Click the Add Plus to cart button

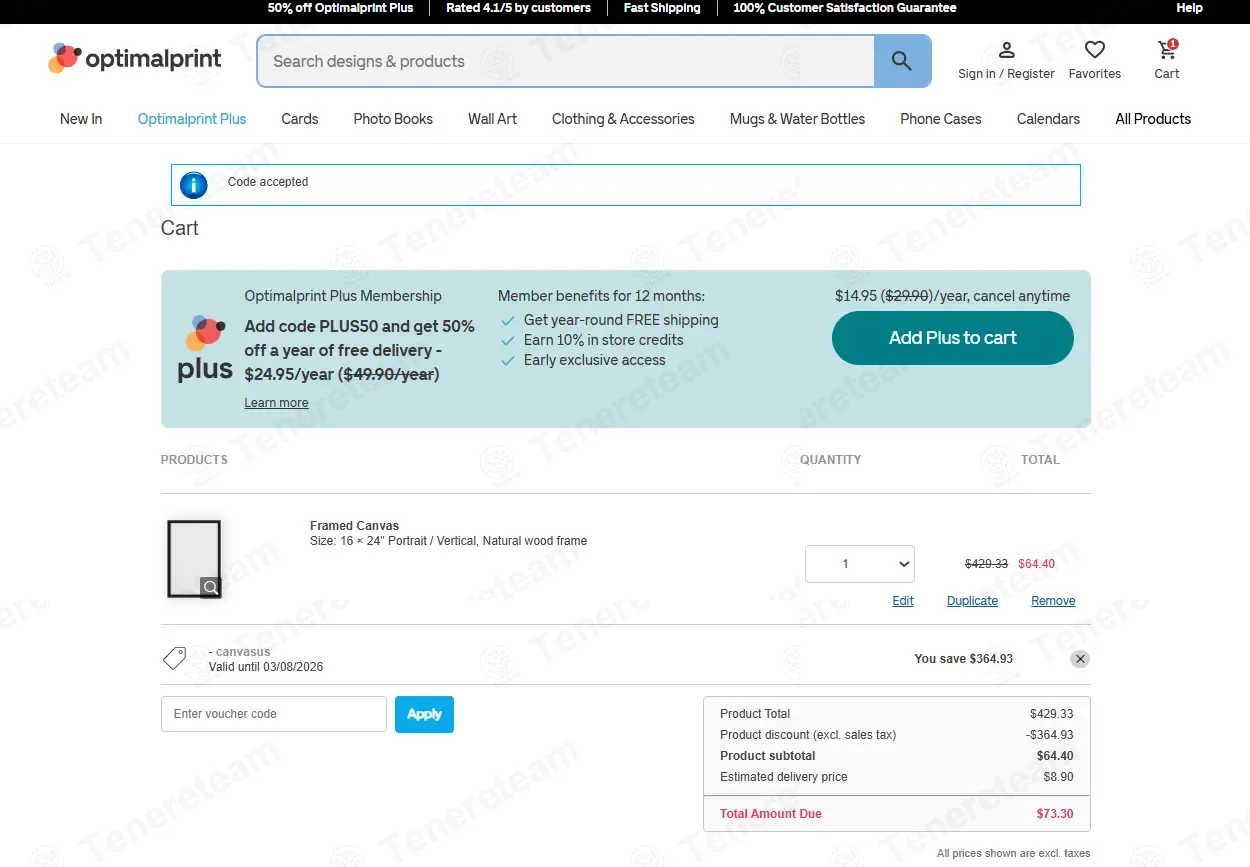click(953, 338)
